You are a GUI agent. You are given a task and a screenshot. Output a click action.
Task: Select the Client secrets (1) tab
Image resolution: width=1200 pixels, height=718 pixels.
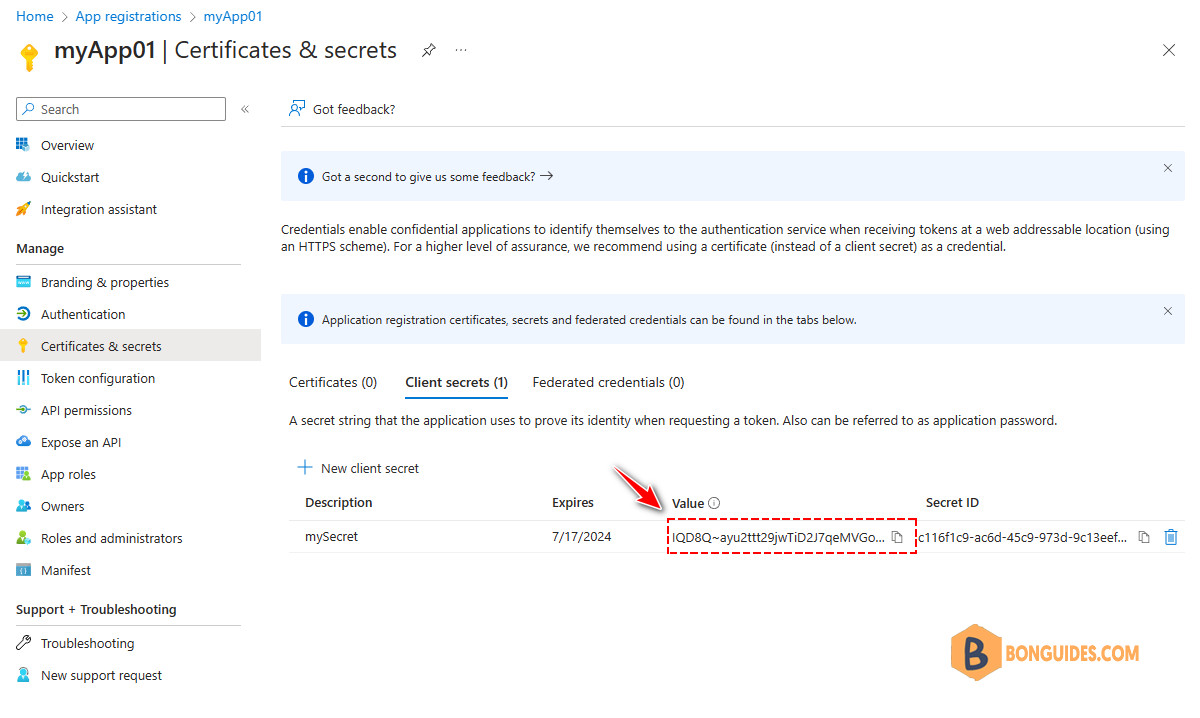[x=457, y=382]
